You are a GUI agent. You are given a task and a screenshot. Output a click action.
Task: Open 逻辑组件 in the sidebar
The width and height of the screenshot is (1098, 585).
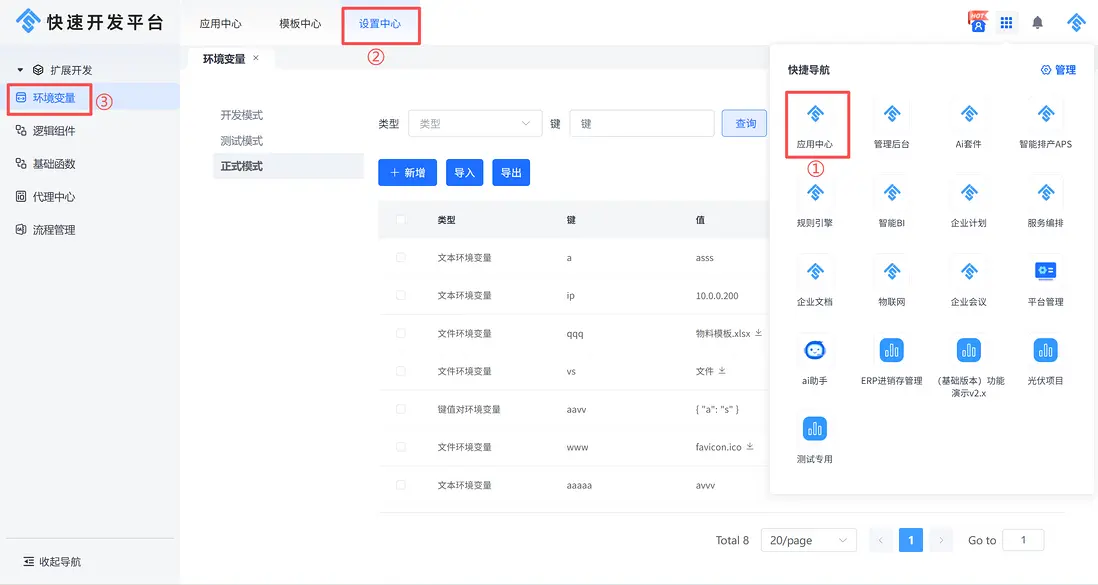click(54, 131)
